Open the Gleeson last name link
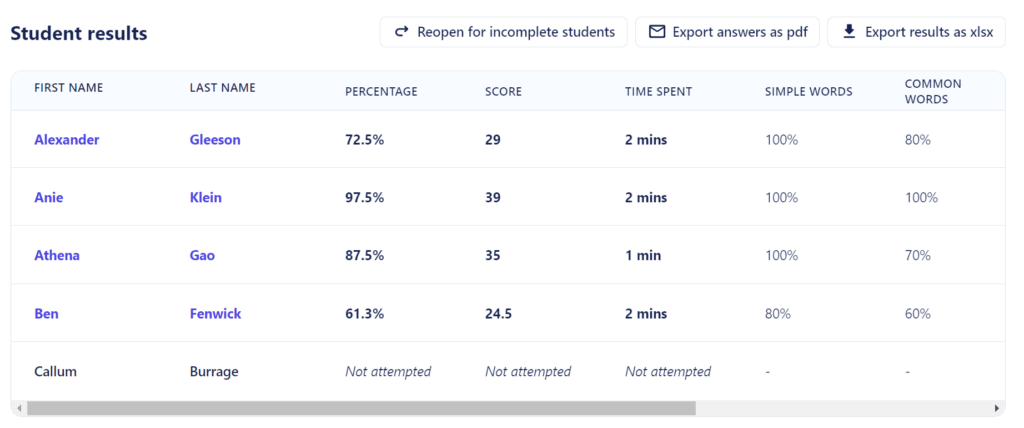Viewport: 1024px width, 428px height. coord(215,140)
